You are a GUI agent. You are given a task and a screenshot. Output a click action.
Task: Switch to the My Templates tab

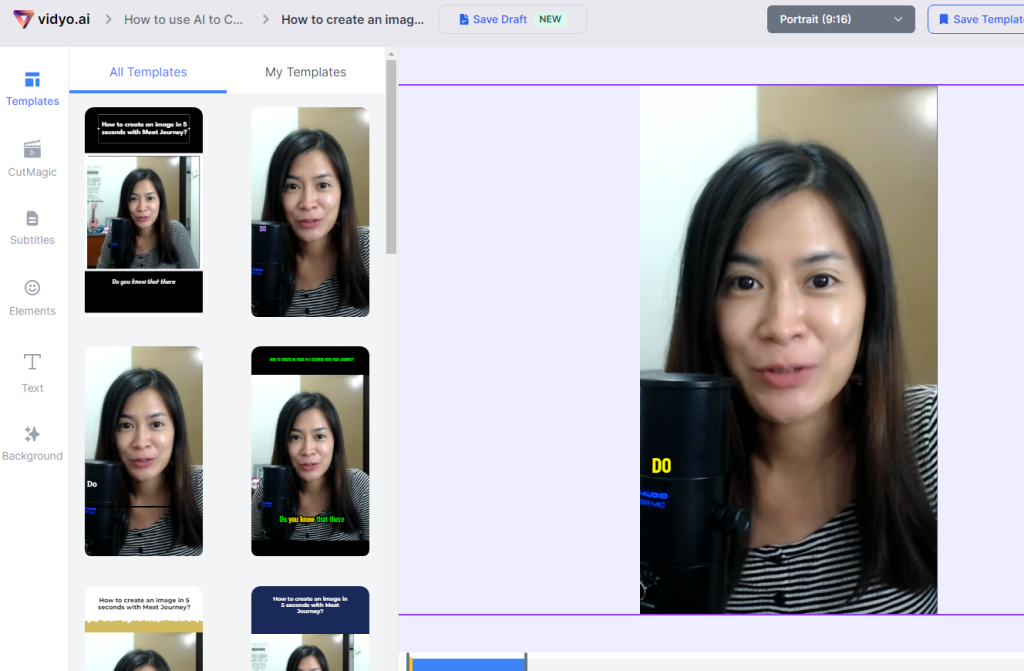coord(305,72)
